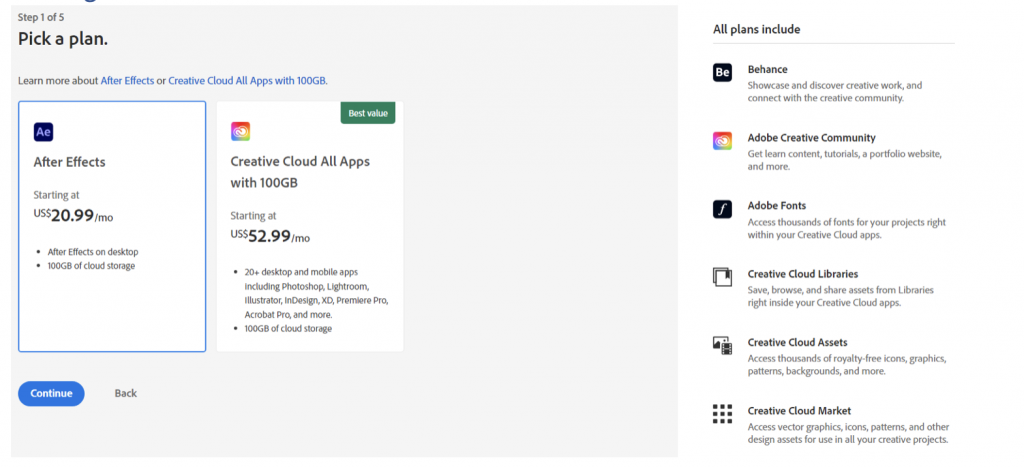Click the US$20.99/mo price
Image resolution: width=1024 pixels, height=467 pixels.
click(73, 216)
